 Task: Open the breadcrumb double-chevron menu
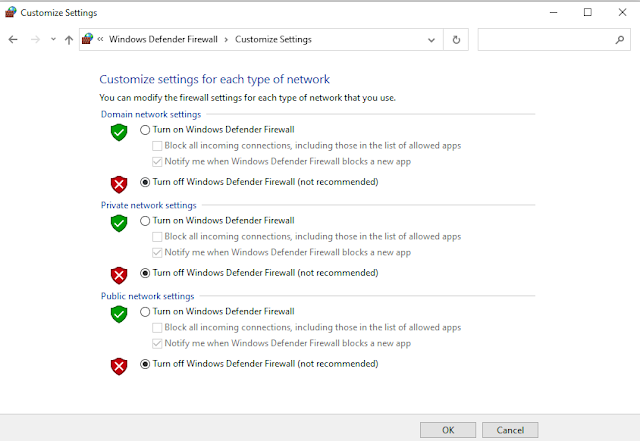(100, 39)
